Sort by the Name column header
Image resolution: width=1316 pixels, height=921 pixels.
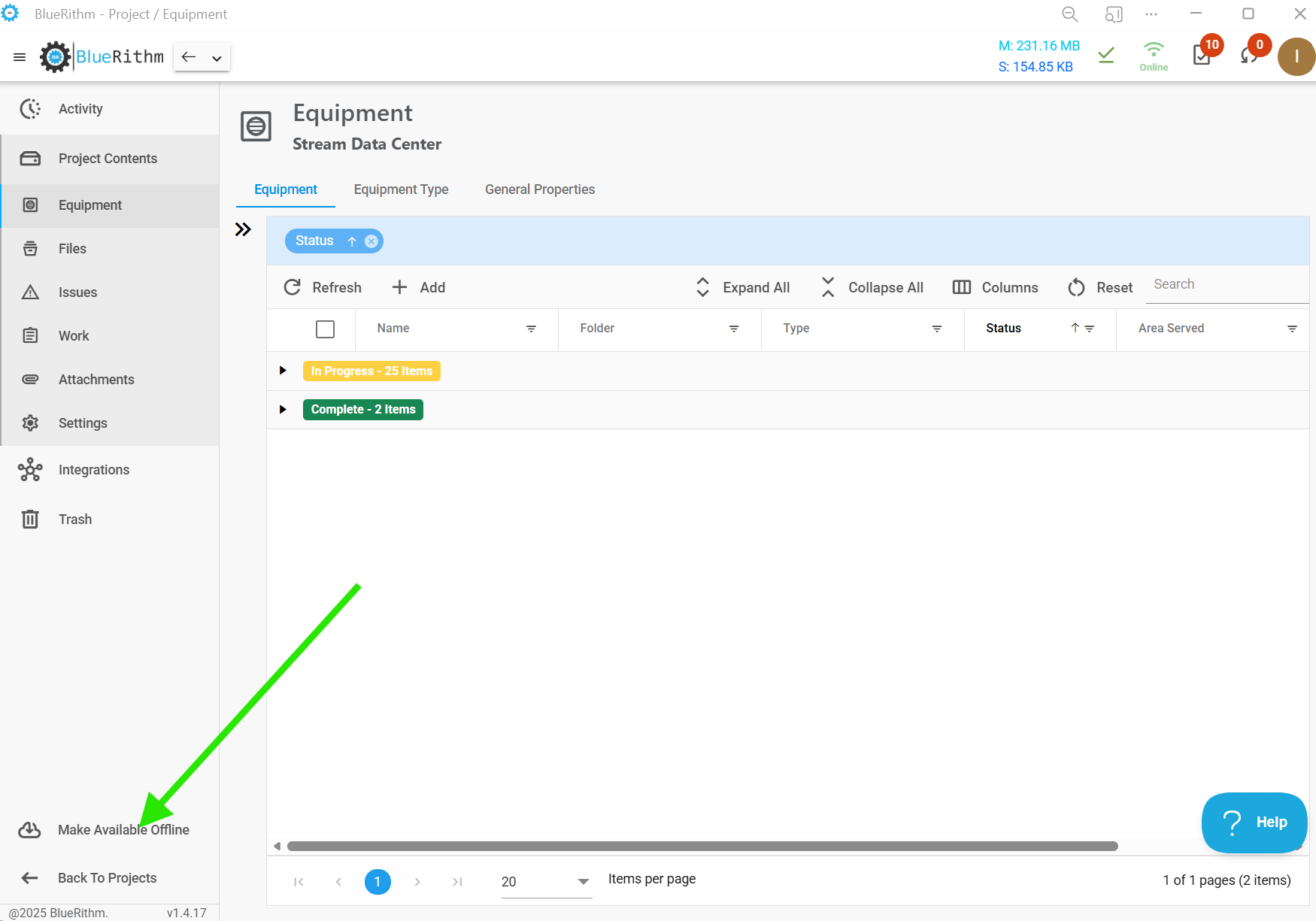click(393, 329)
